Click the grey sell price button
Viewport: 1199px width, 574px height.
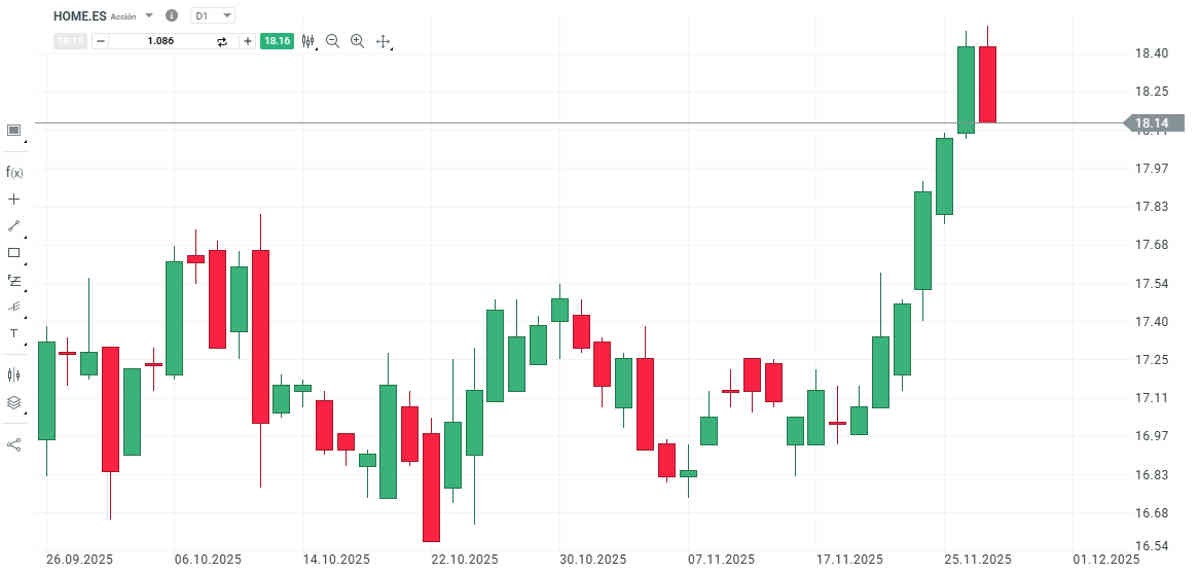69,41
